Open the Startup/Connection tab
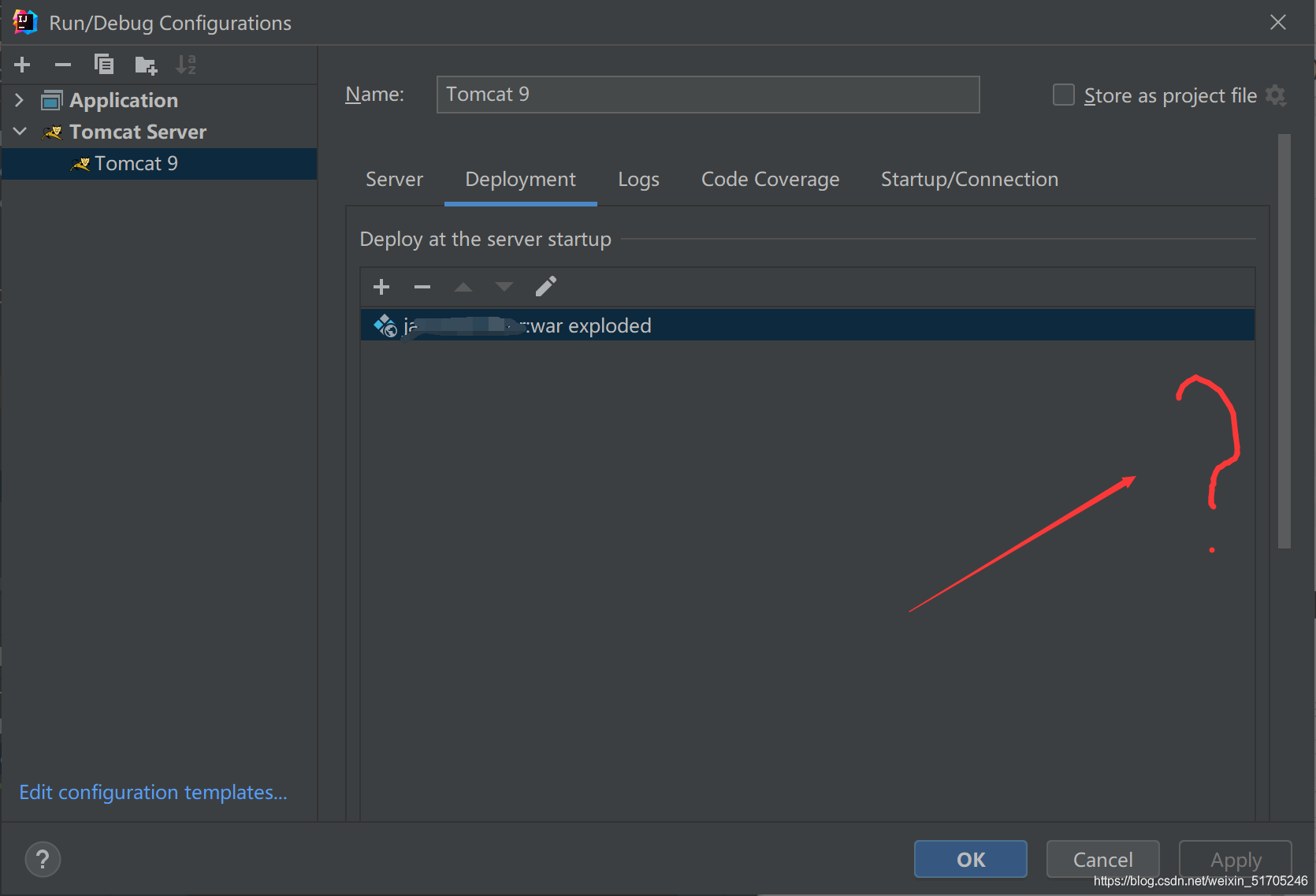1316x896 pixels. pyautogui.click(x=968, y=179)
